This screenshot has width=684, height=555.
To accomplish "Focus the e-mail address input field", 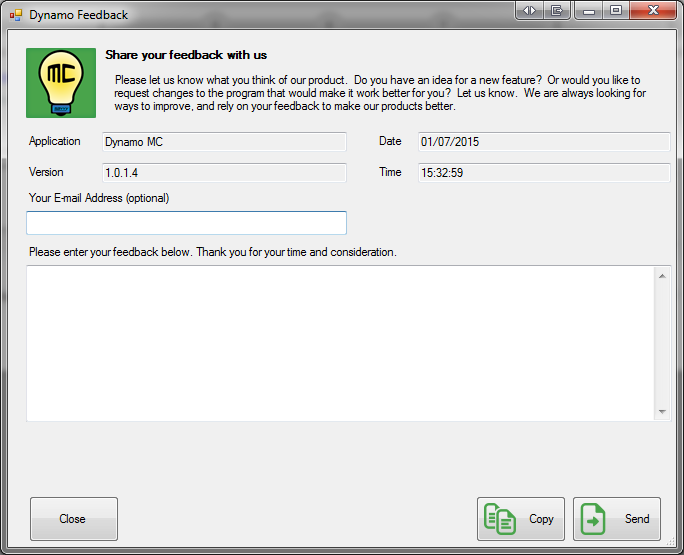I will pyautogui.click(x=186, y=223).
